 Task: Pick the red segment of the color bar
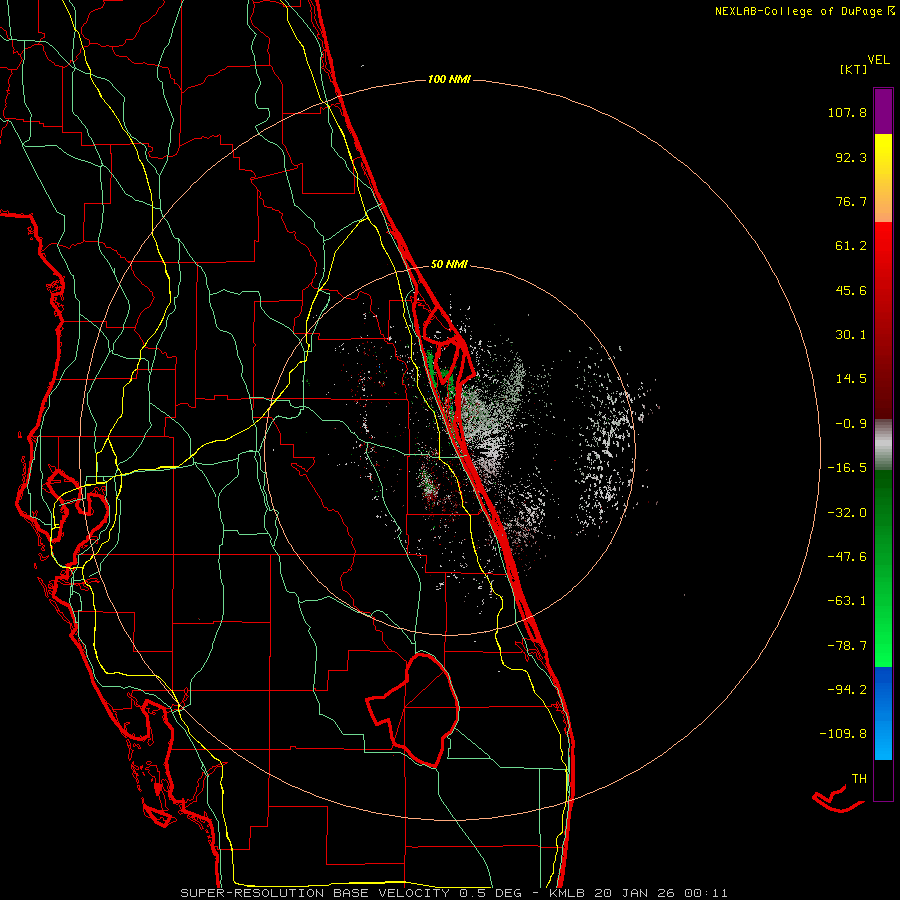(883, 320)
